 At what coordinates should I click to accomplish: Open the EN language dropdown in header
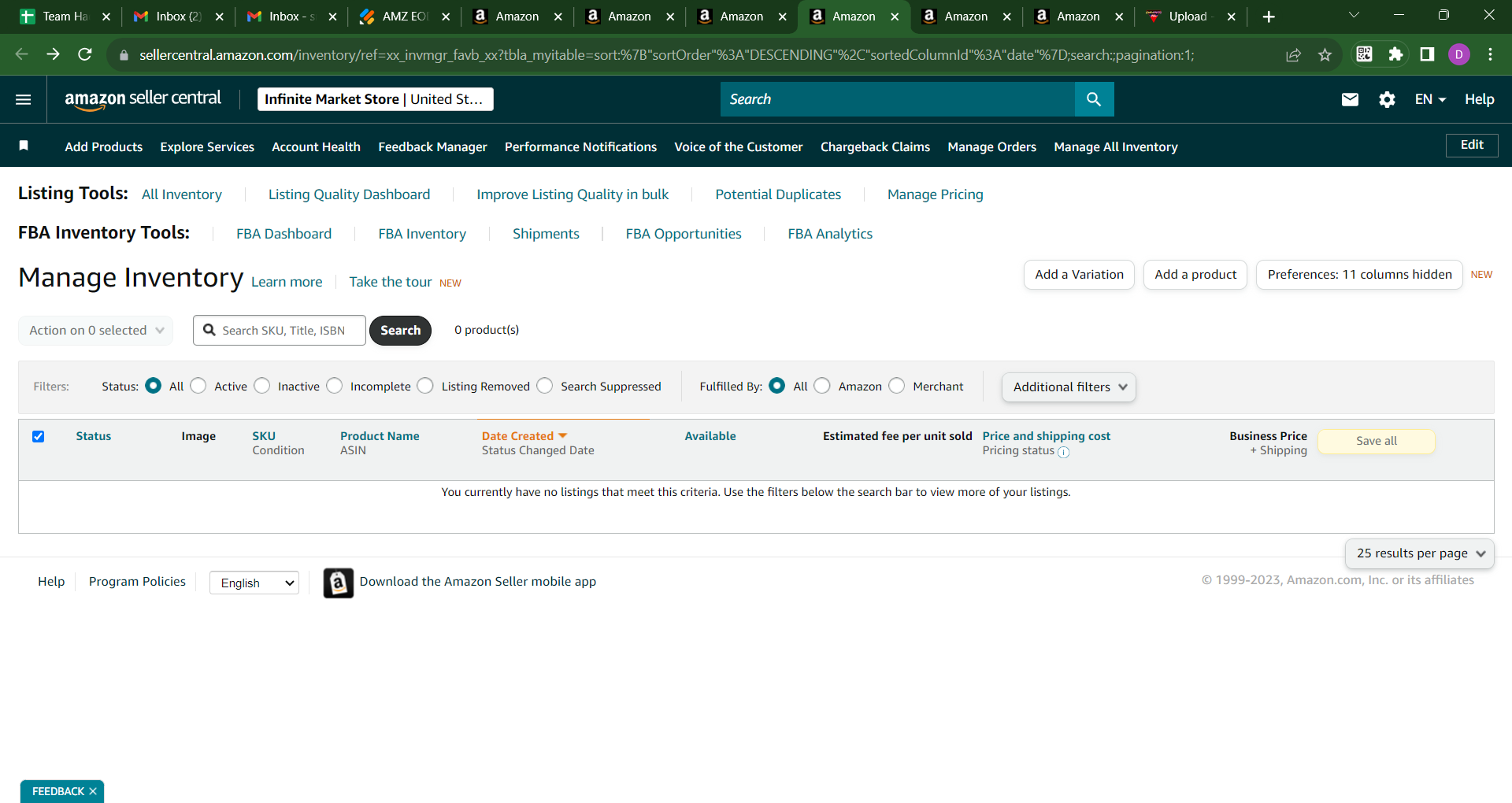coord(1430,99)
